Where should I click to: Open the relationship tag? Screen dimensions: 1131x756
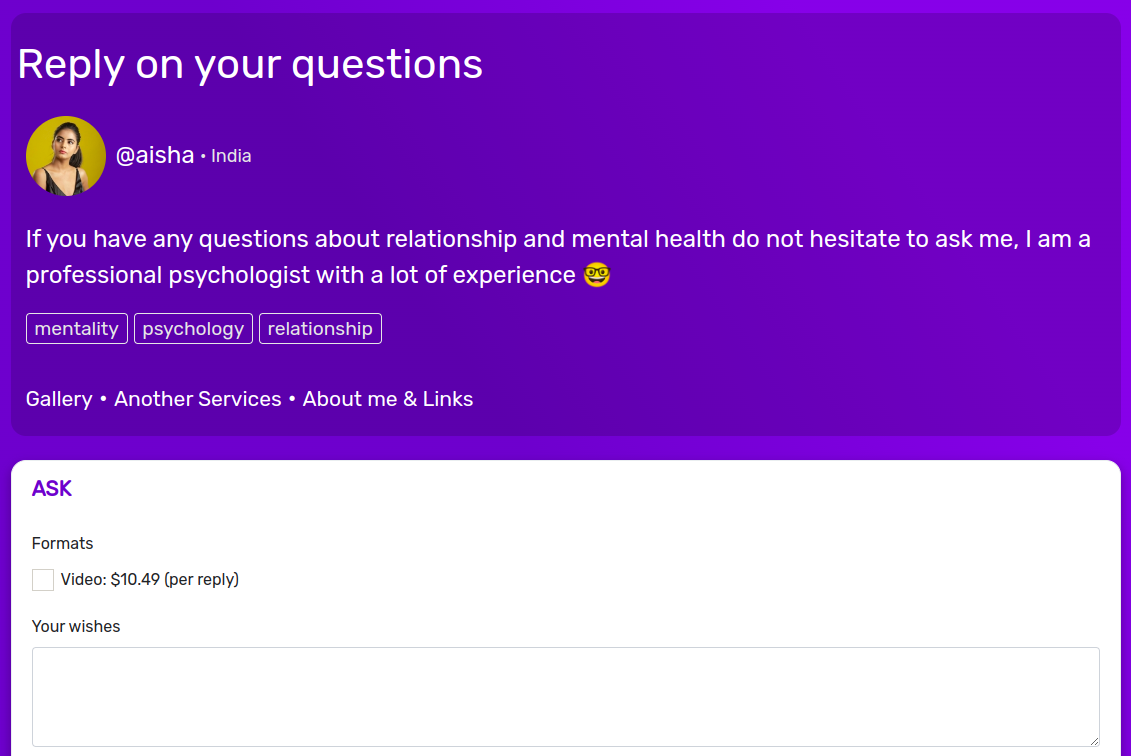320,329
